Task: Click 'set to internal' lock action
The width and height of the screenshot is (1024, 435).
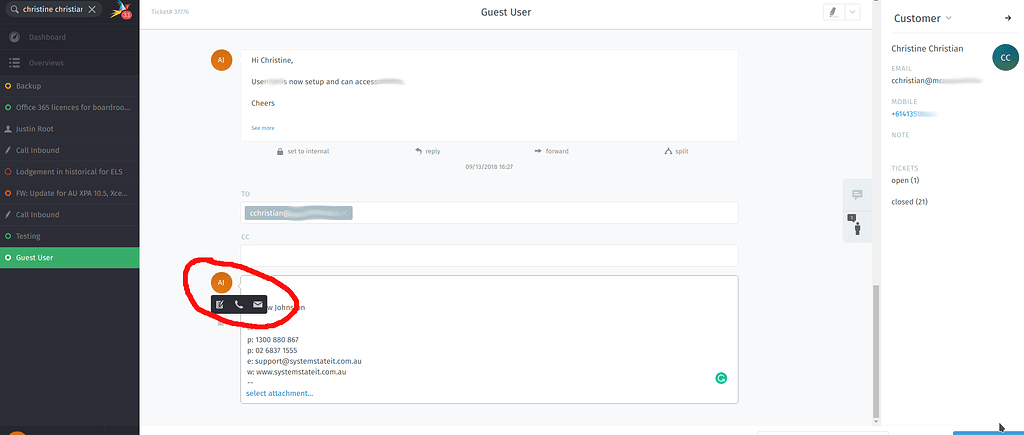Action: click(x=304, y=151)
